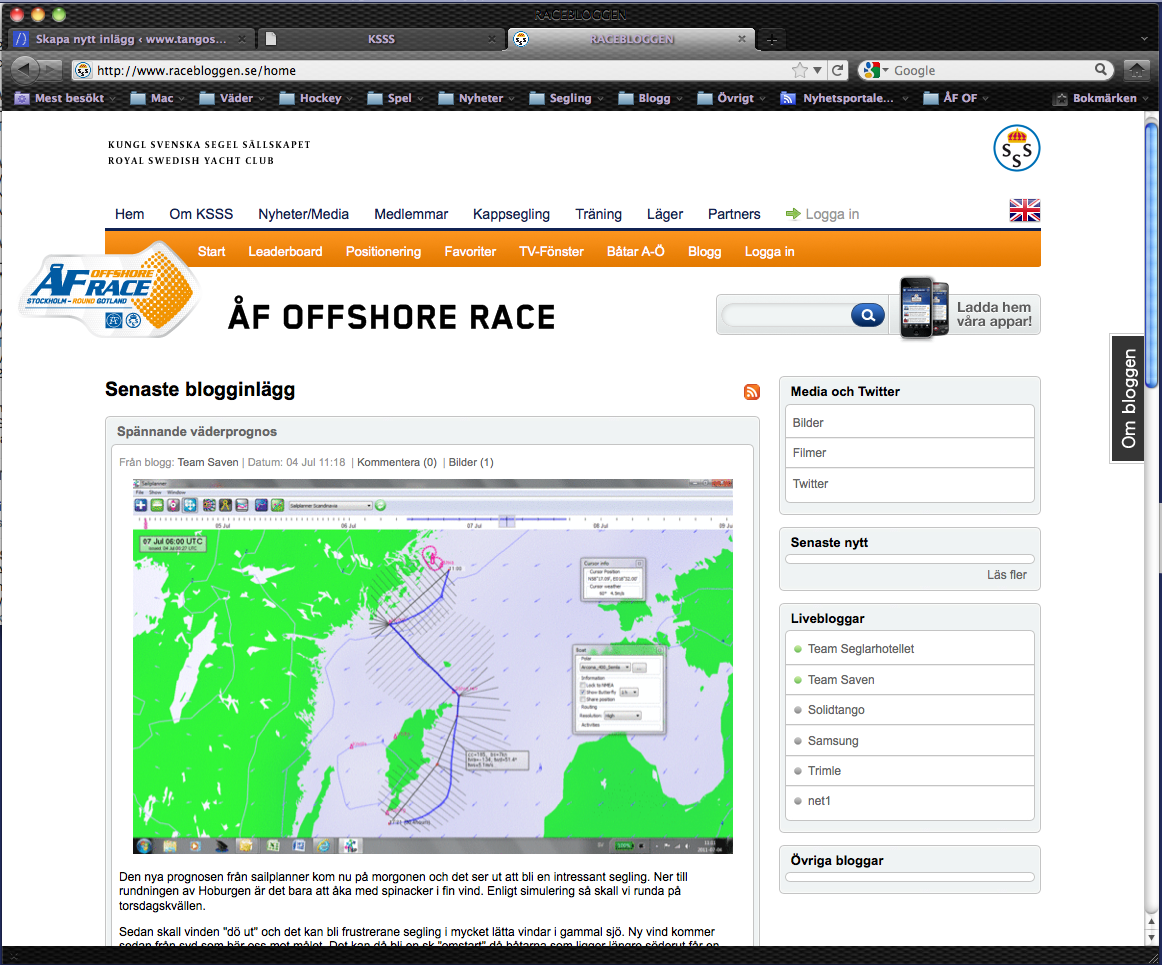The height and width of the screenshot is (965, 1162).
Task: Close the KSSS tab
Action: [492, 39]
